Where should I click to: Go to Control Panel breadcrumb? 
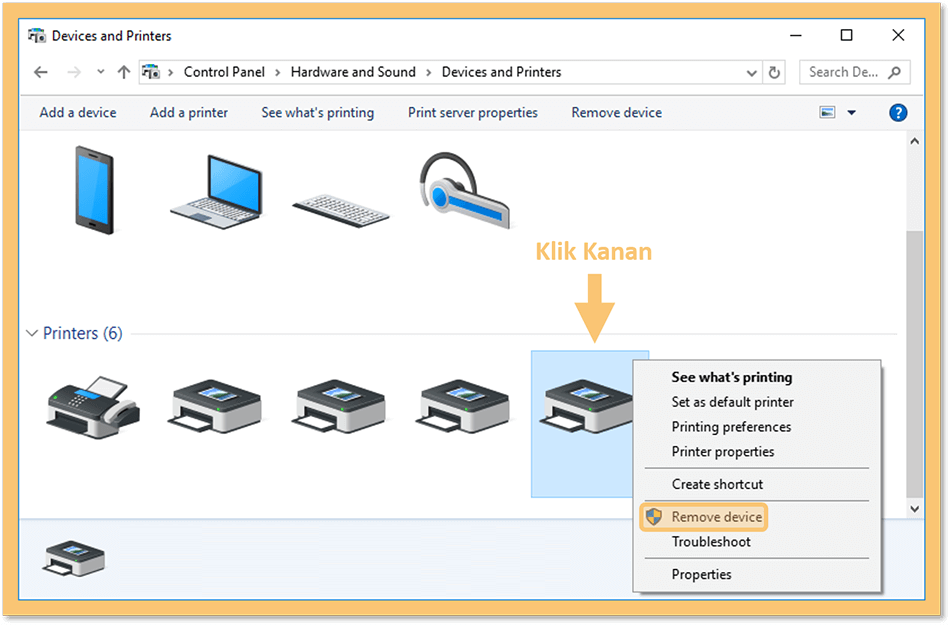tap(224, 72)
